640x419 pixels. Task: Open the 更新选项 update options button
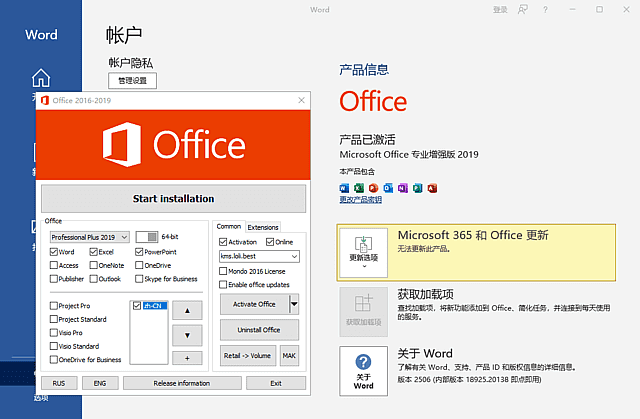[x=363, y=253]
